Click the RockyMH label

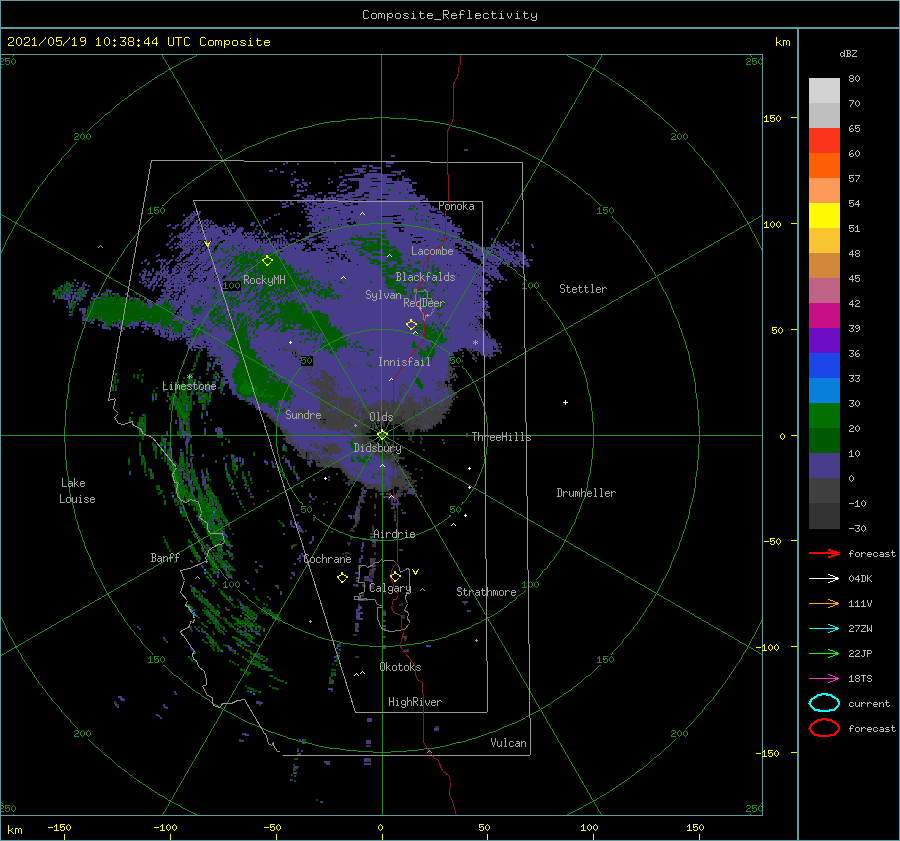[264, 280]
